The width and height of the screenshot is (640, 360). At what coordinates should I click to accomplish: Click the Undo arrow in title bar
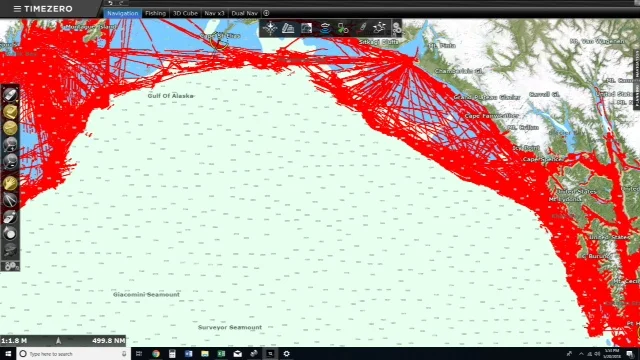pos(110,3)
